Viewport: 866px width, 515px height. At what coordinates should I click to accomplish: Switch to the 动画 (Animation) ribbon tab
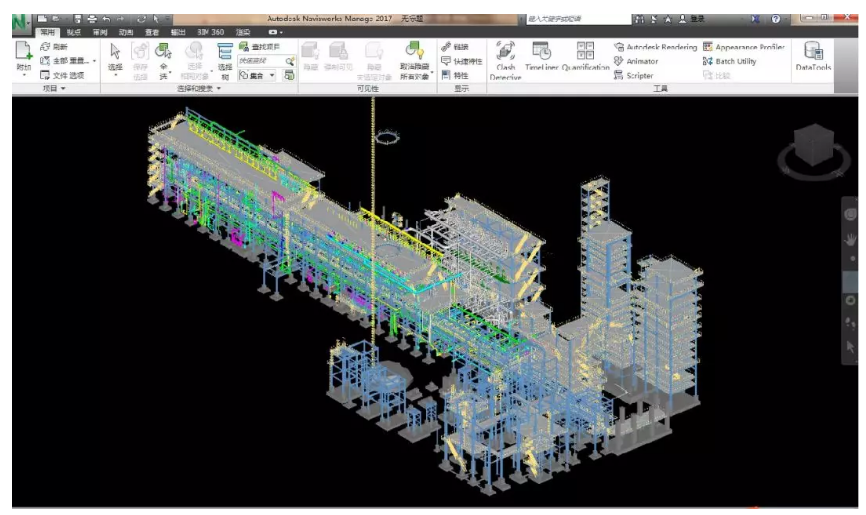tap(126, 32)
